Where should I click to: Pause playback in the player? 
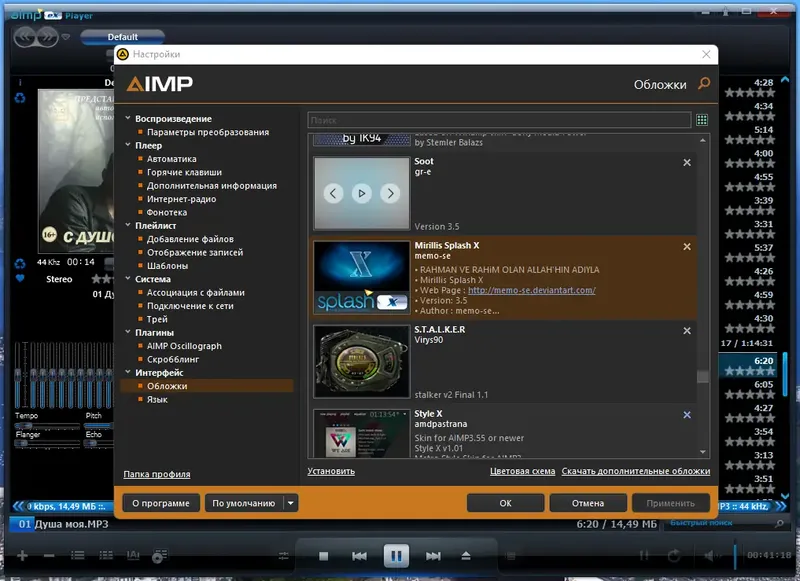(x=396, y=555)
